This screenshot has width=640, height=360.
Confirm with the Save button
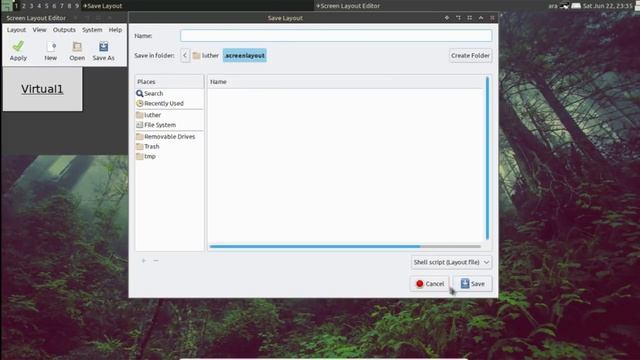(473, 284)
